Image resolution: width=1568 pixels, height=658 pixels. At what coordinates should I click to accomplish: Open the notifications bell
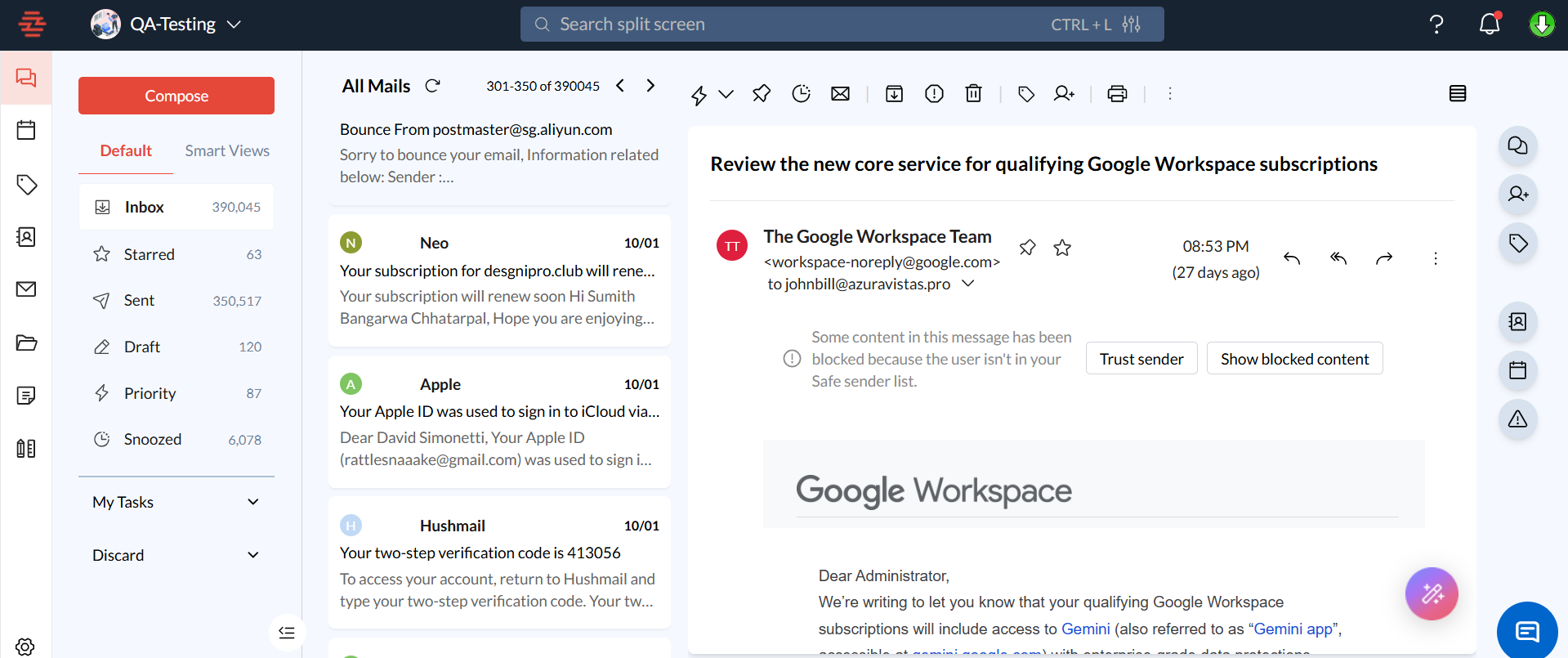pyautogui.click(x=1490, y=25)
